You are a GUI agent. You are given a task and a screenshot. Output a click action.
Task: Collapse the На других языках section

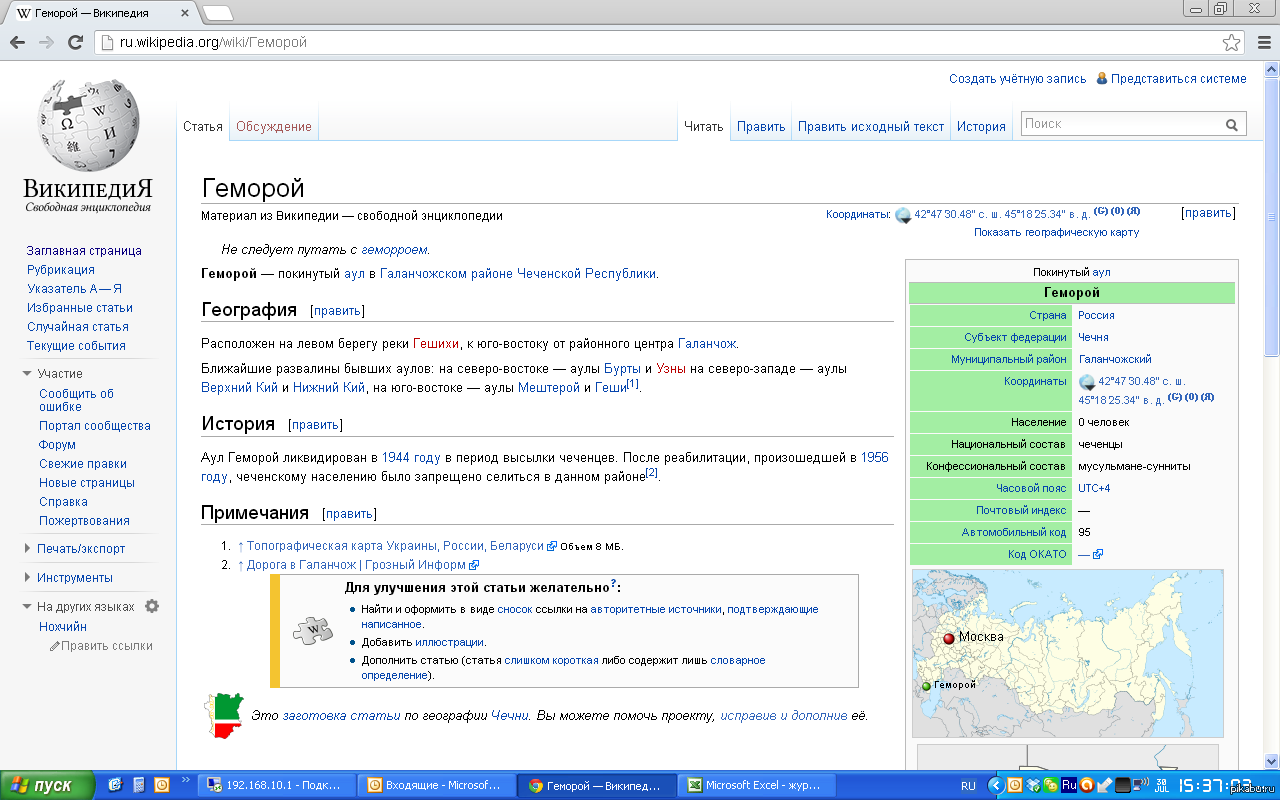pyautogui.click(x=27, y=607)
